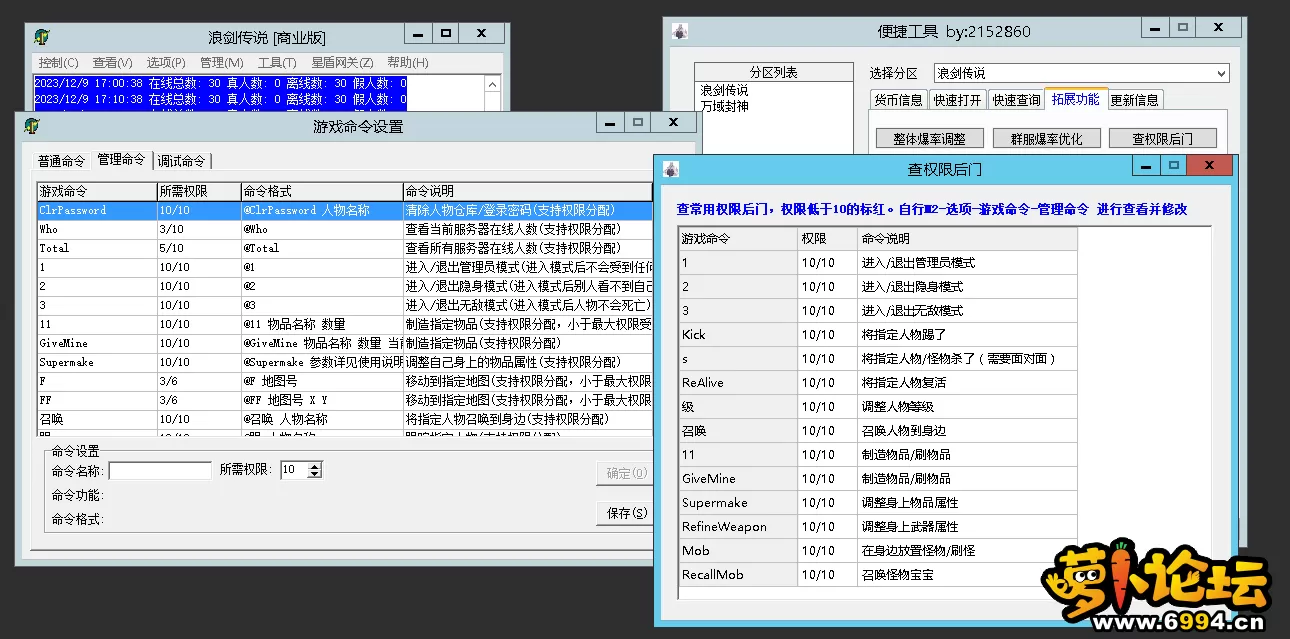This screenshot has height=639, width=1290.
Task: Select the Total command row
Action: [344, 248]
